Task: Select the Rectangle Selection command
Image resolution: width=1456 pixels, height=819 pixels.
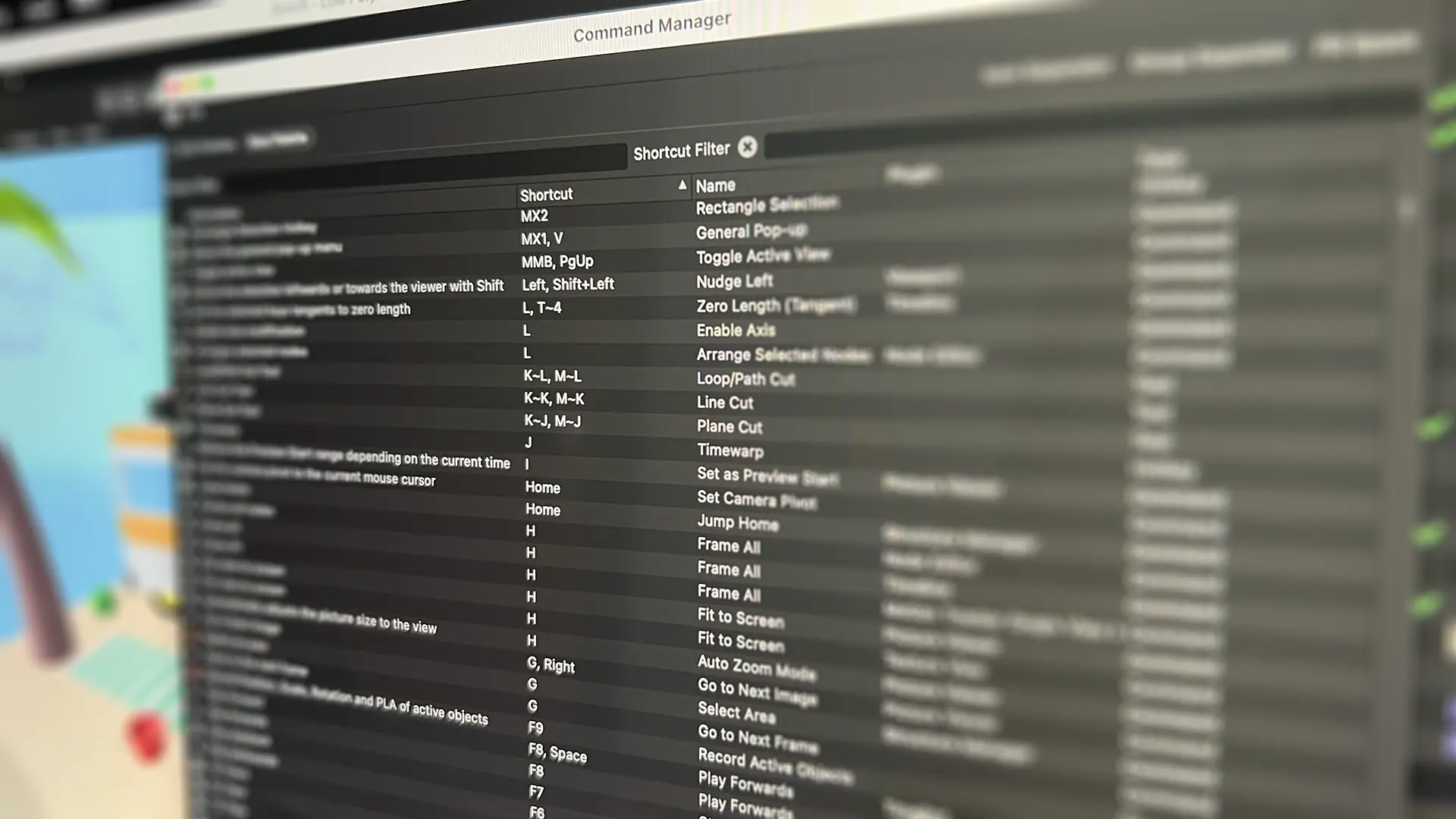Action: click(766, 205)
